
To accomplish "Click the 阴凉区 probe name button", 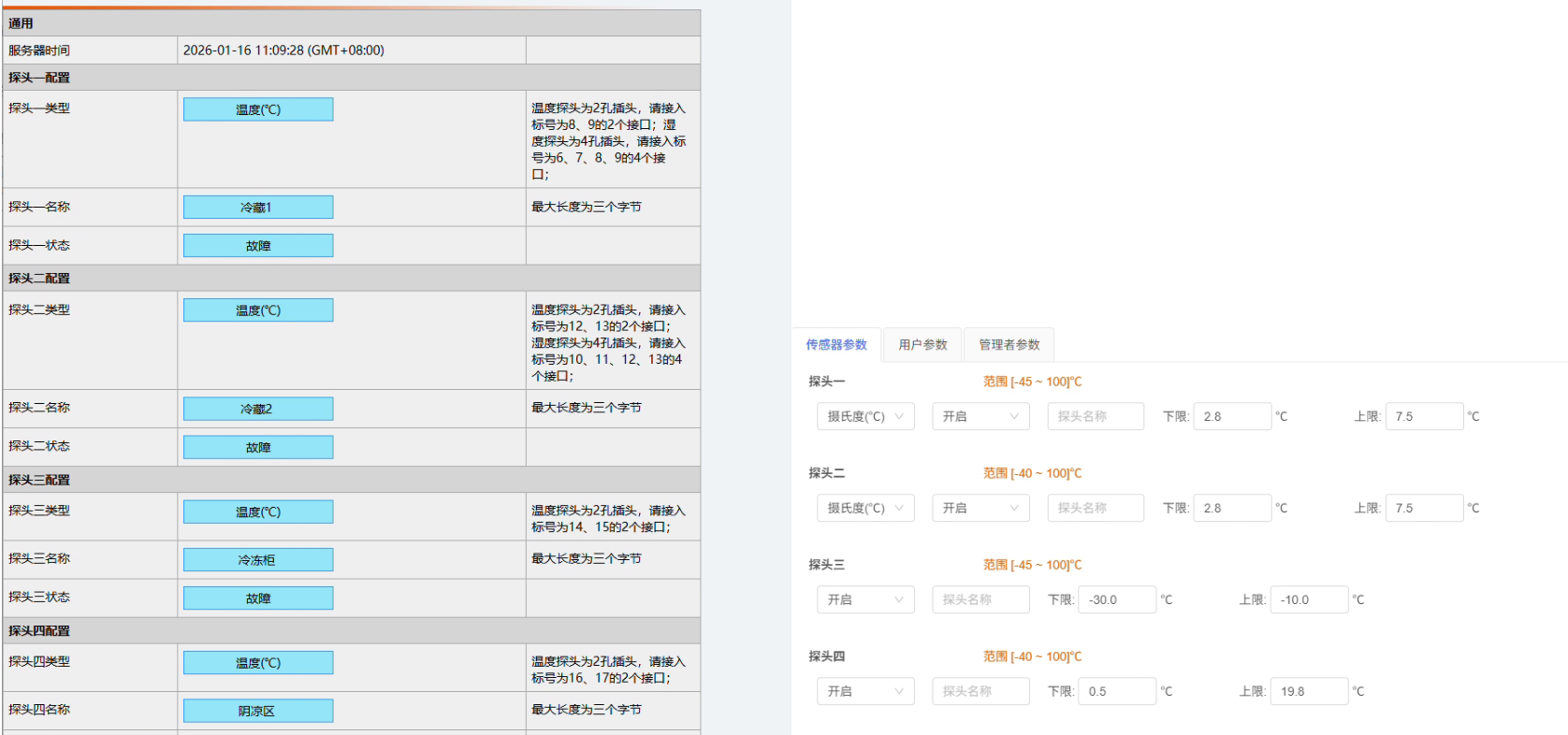I will coord(258,712).
